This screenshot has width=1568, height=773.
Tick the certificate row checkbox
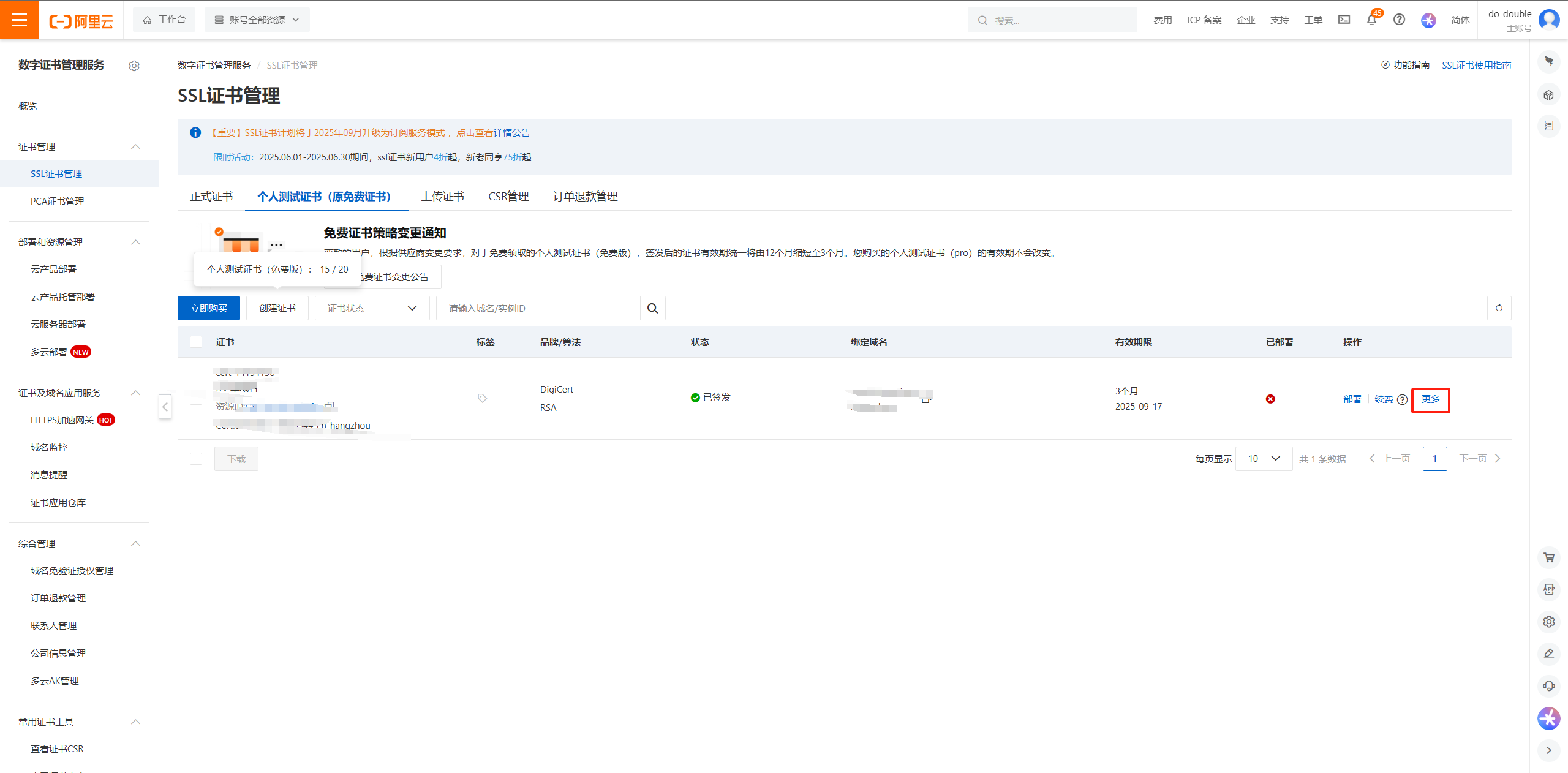[x=196, y=399]
